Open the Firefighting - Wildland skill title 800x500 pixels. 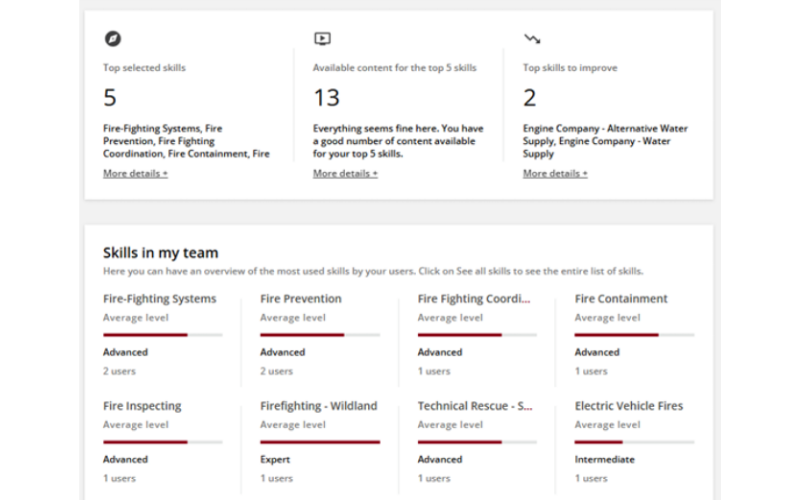pyautogui.click(x=319, y=406)
